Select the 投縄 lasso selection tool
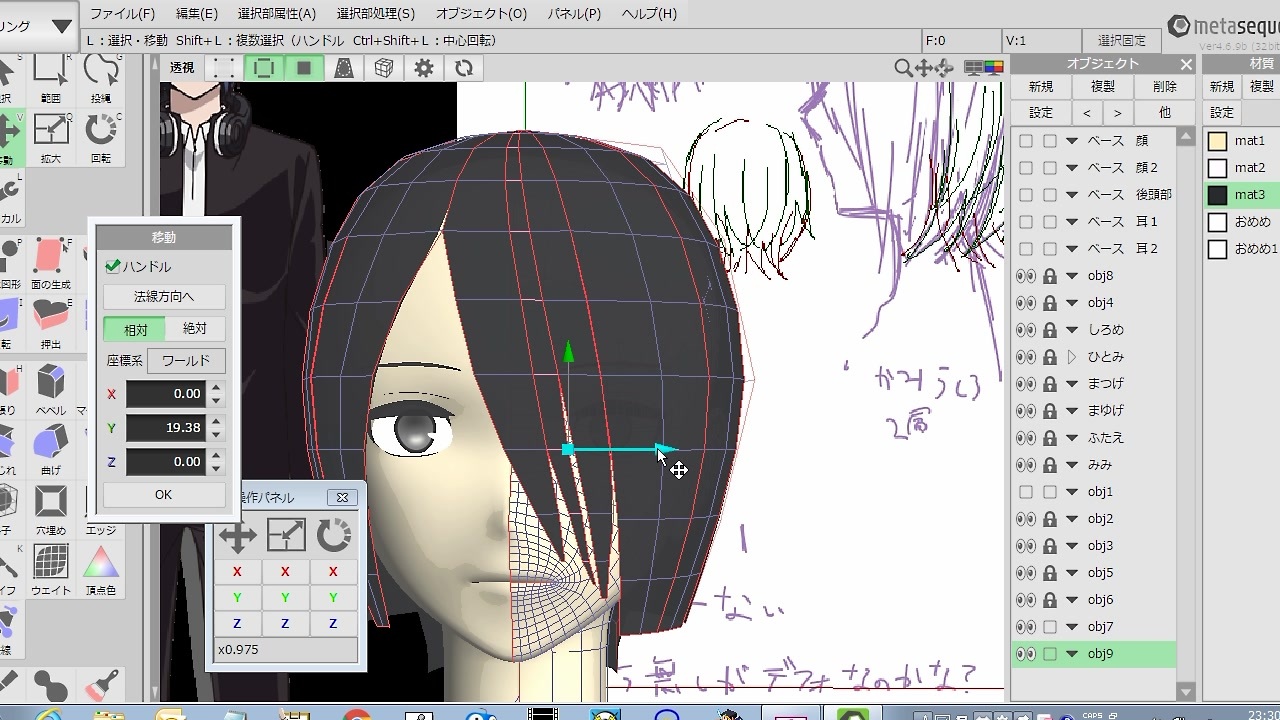 (x=101, y=78)
